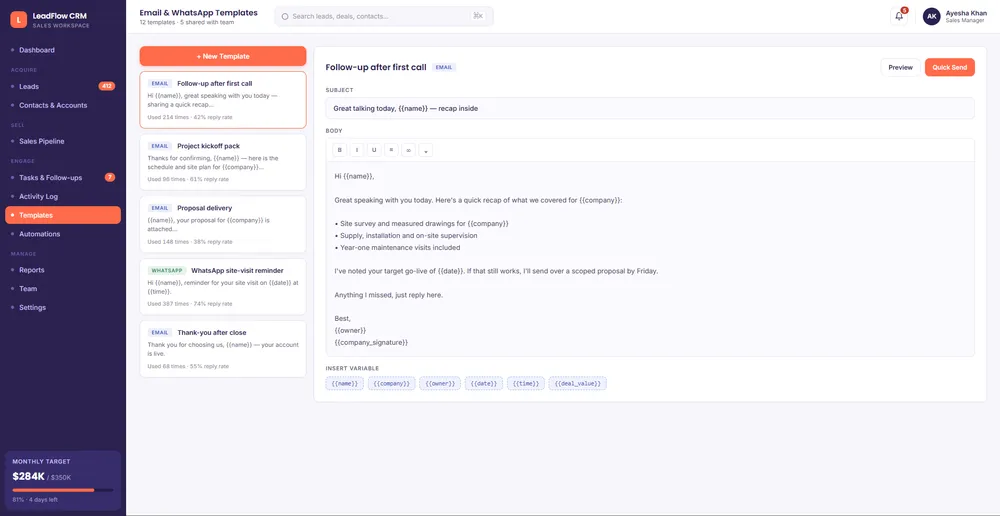This screenshot has width=1000, height=516.
Task: Apply underline formatting
Action: (374, 150)
